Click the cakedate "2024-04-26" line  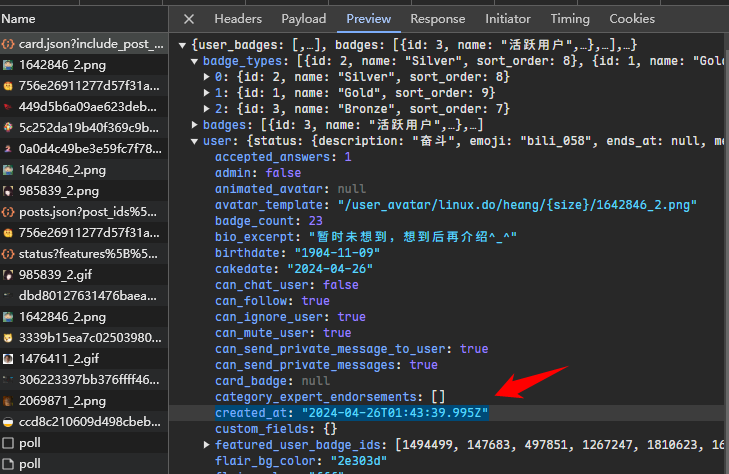294,269
